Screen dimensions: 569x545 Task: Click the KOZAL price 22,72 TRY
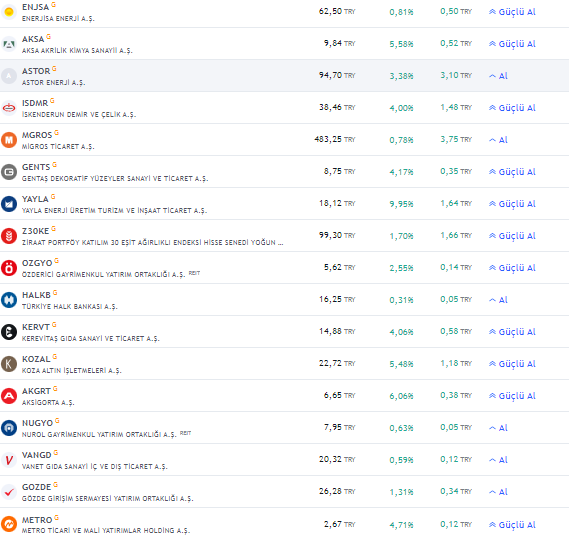(x=337, y=363)
